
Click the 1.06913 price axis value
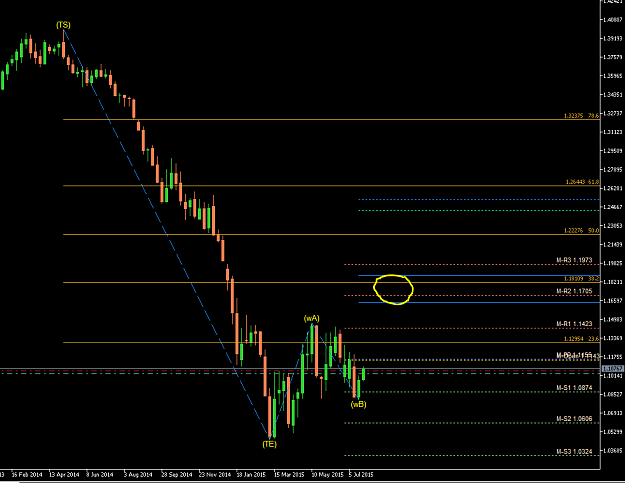pyautogui.click(x=613, y=413)
